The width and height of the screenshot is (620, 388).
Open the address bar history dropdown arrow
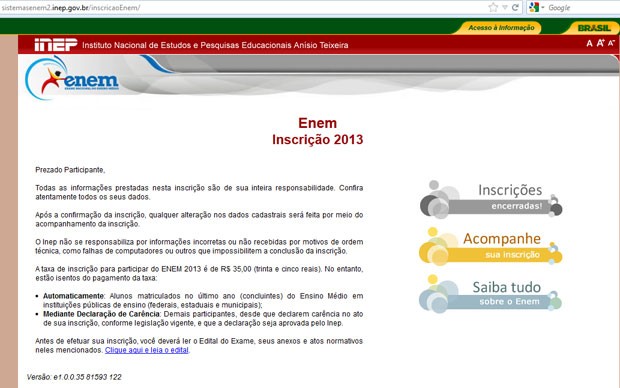coord(505,7)
